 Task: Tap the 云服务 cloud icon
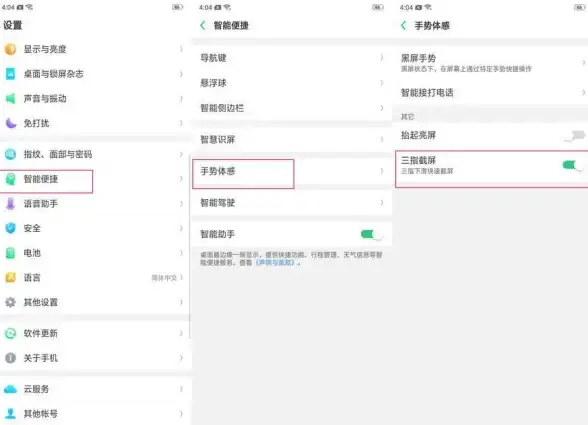pos(10,389)
